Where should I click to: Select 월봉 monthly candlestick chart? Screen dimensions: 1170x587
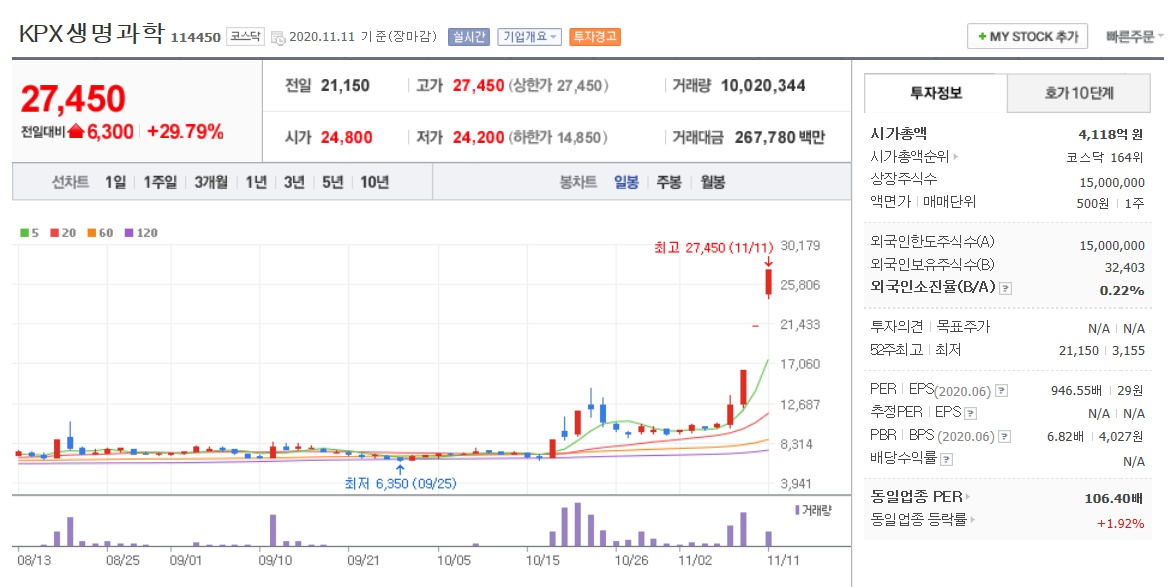pyautogui.click(x=713, y=182)
